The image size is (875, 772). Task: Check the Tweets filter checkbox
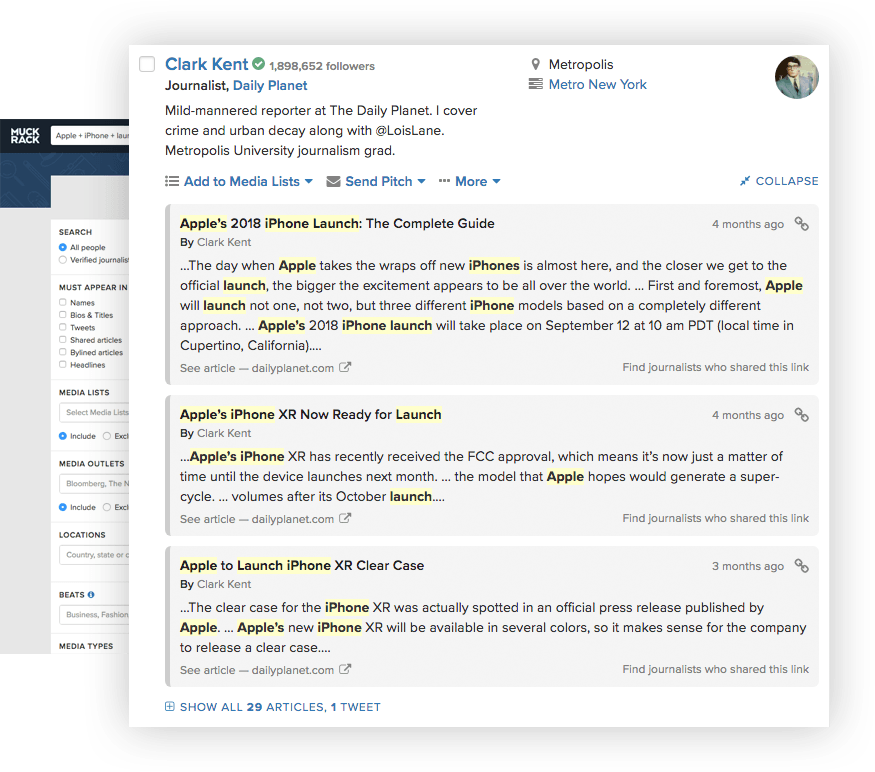pyautogui.click(x=63, y=327)
